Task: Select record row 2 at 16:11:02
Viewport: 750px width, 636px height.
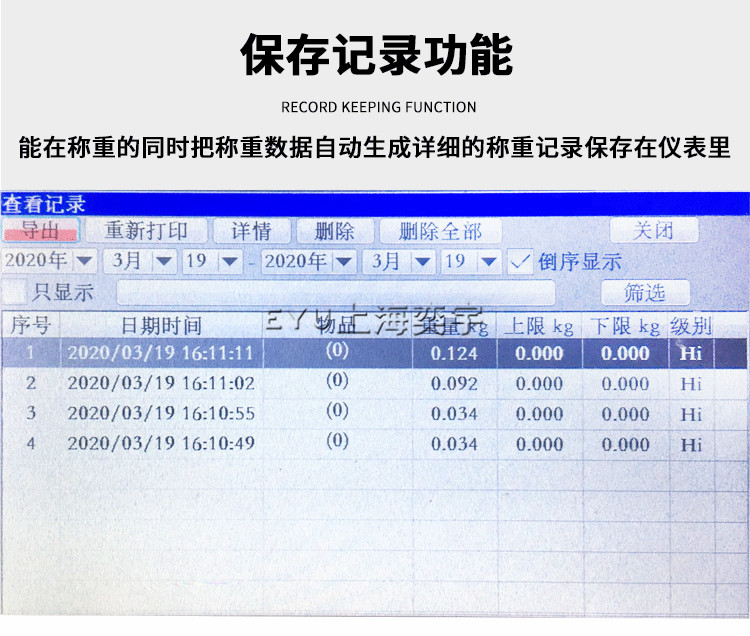Action: point(160,383)
